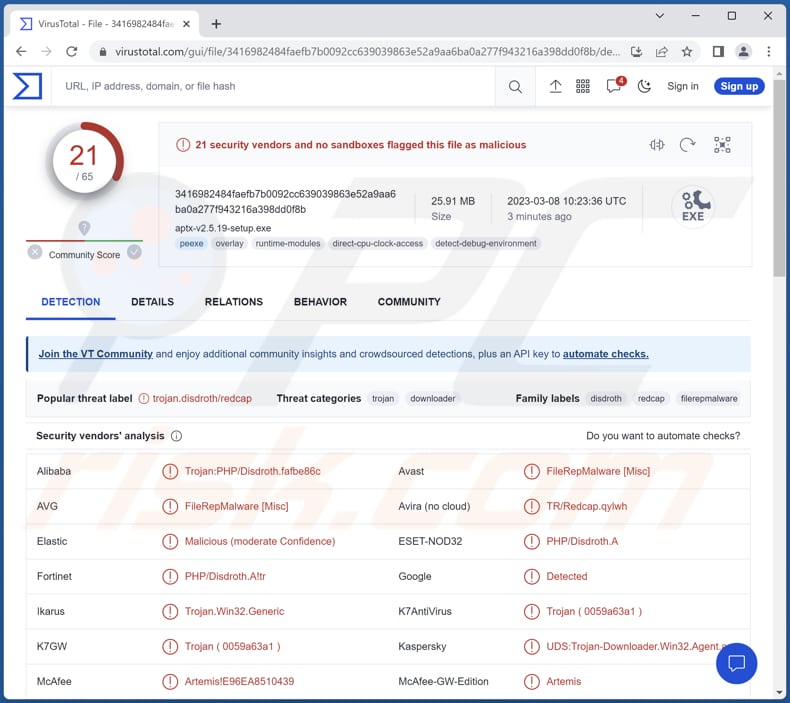This screenshot has height=703, width=790.
Task: Click the reanalyze file icon
Action: pyautogui.click(x=687, y=145)
